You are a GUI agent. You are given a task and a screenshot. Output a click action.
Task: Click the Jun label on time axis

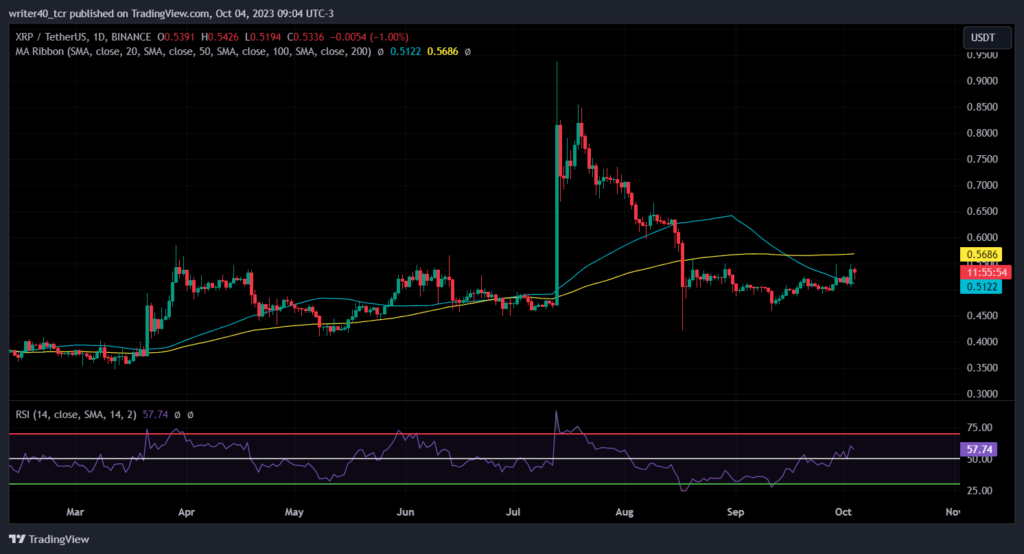pyautogui.click(x=406, y=512)
